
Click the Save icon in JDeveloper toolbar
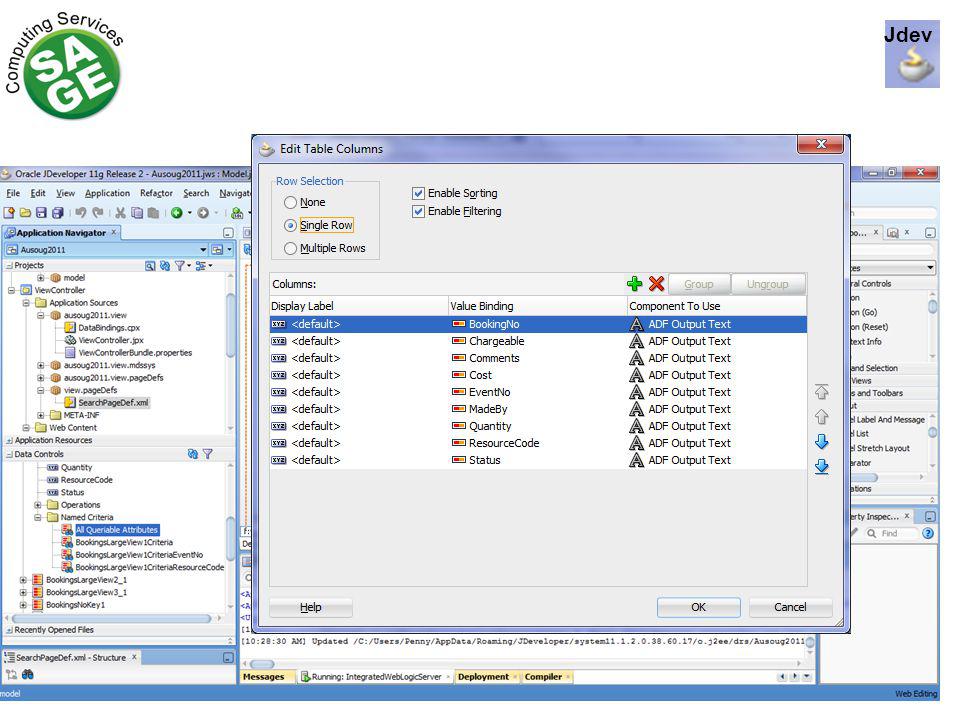(41, 212)
